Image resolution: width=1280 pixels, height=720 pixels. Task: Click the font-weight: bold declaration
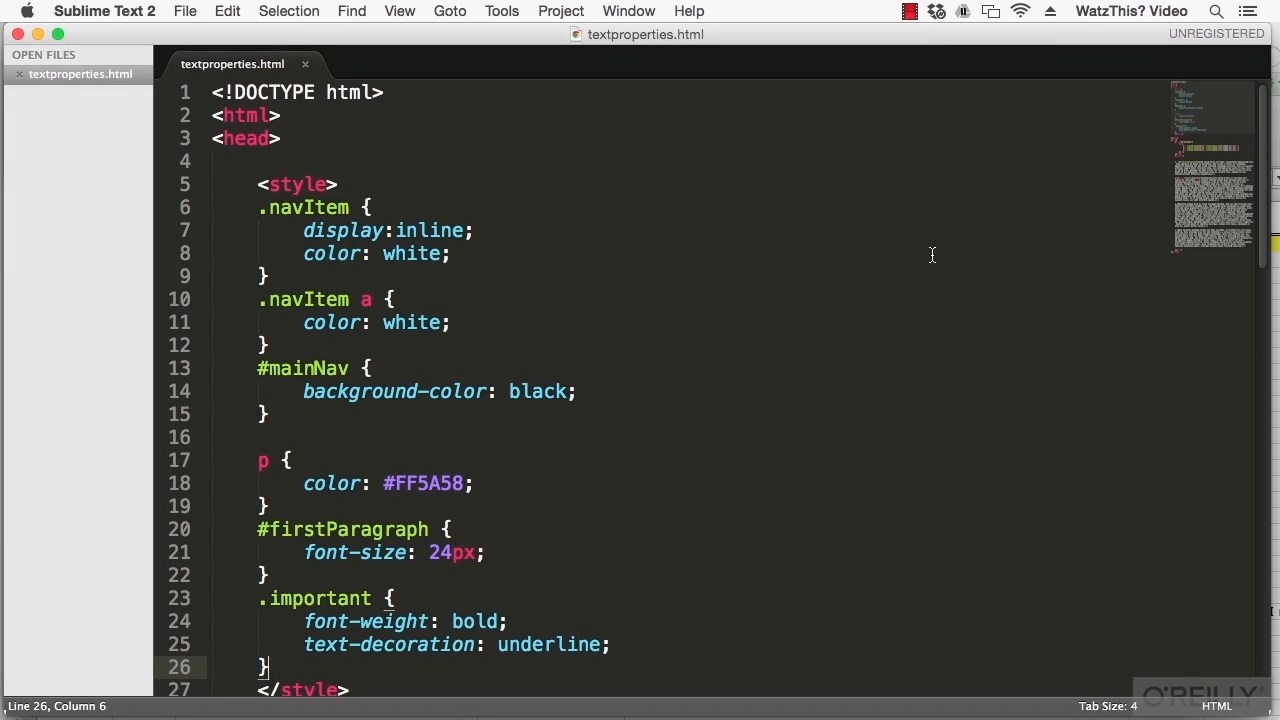pos(405,621)
